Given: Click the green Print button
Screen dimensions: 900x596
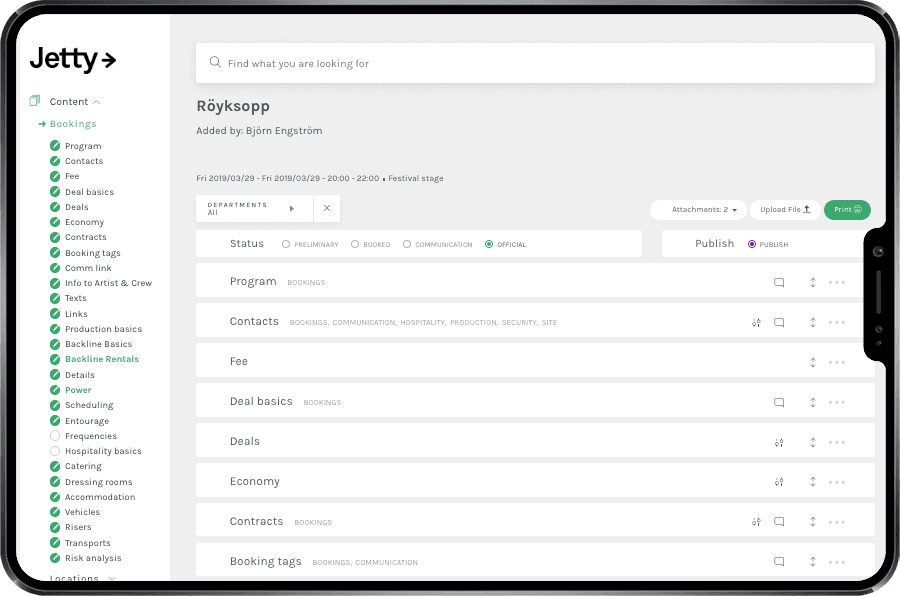Looking at the screenshot, I should click(x=848, y=210).
